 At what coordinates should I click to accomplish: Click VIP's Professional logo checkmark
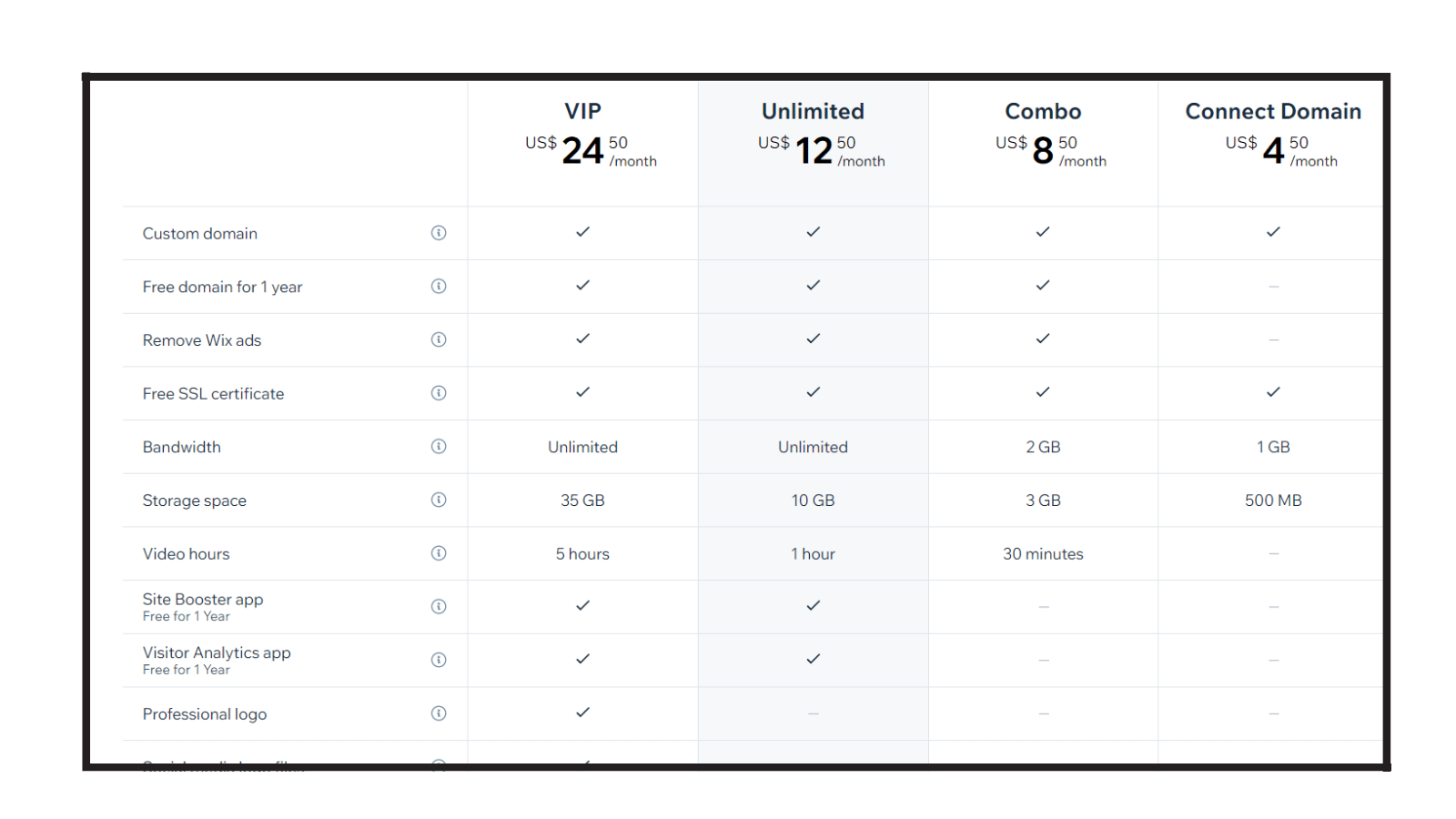click(x=582, y=713)
